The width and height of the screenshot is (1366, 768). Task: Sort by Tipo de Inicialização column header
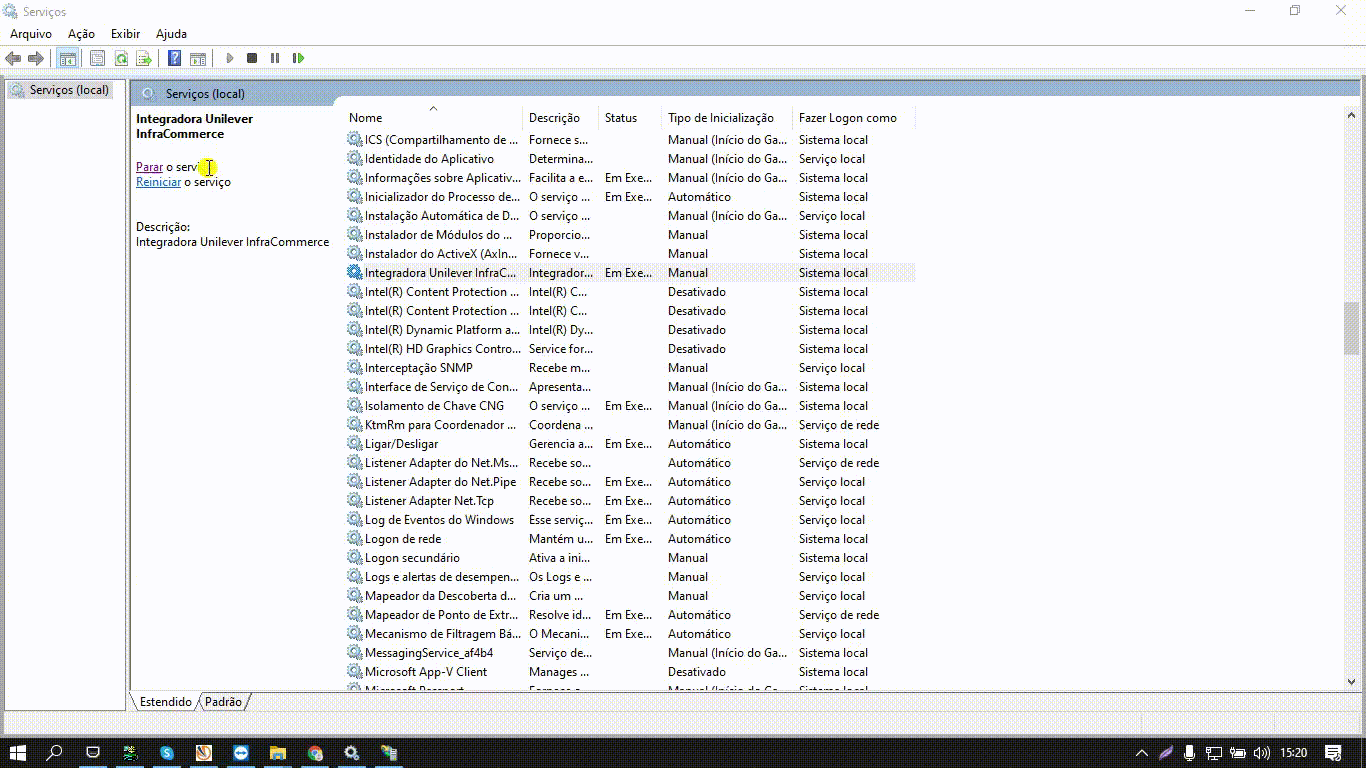727,118
